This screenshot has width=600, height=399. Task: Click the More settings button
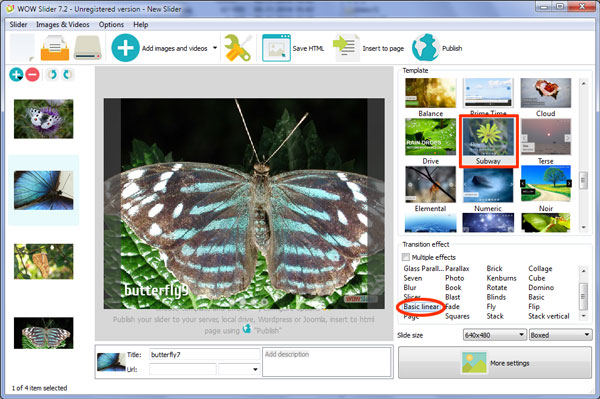[495, 363]
